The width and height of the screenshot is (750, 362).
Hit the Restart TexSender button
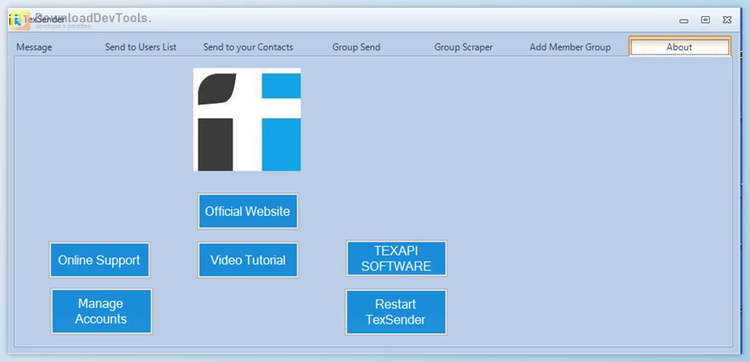(x=396, y=312)
